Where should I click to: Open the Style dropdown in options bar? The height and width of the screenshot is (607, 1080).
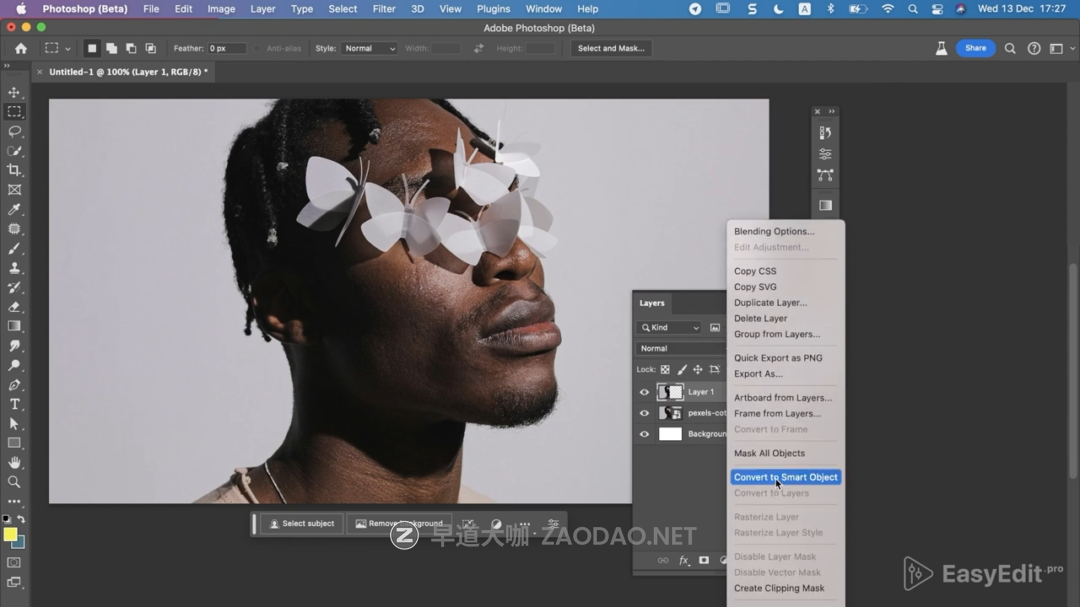click(369, 48)
